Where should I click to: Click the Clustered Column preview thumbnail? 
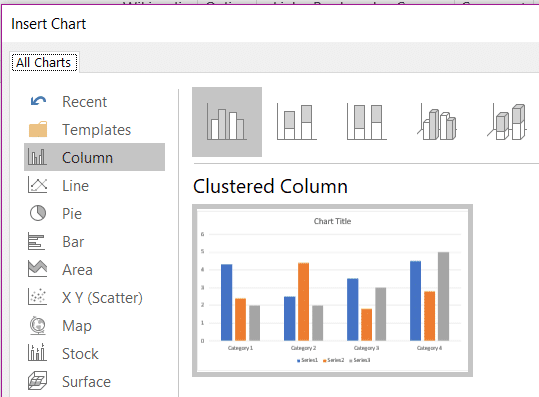point(332,290)
